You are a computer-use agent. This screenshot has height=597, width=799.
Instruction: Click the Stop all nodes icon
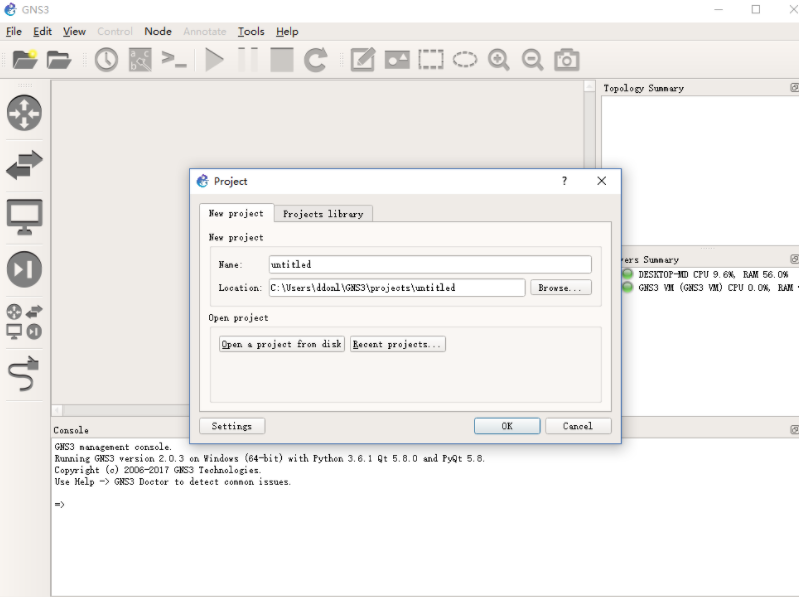(281, 60)
